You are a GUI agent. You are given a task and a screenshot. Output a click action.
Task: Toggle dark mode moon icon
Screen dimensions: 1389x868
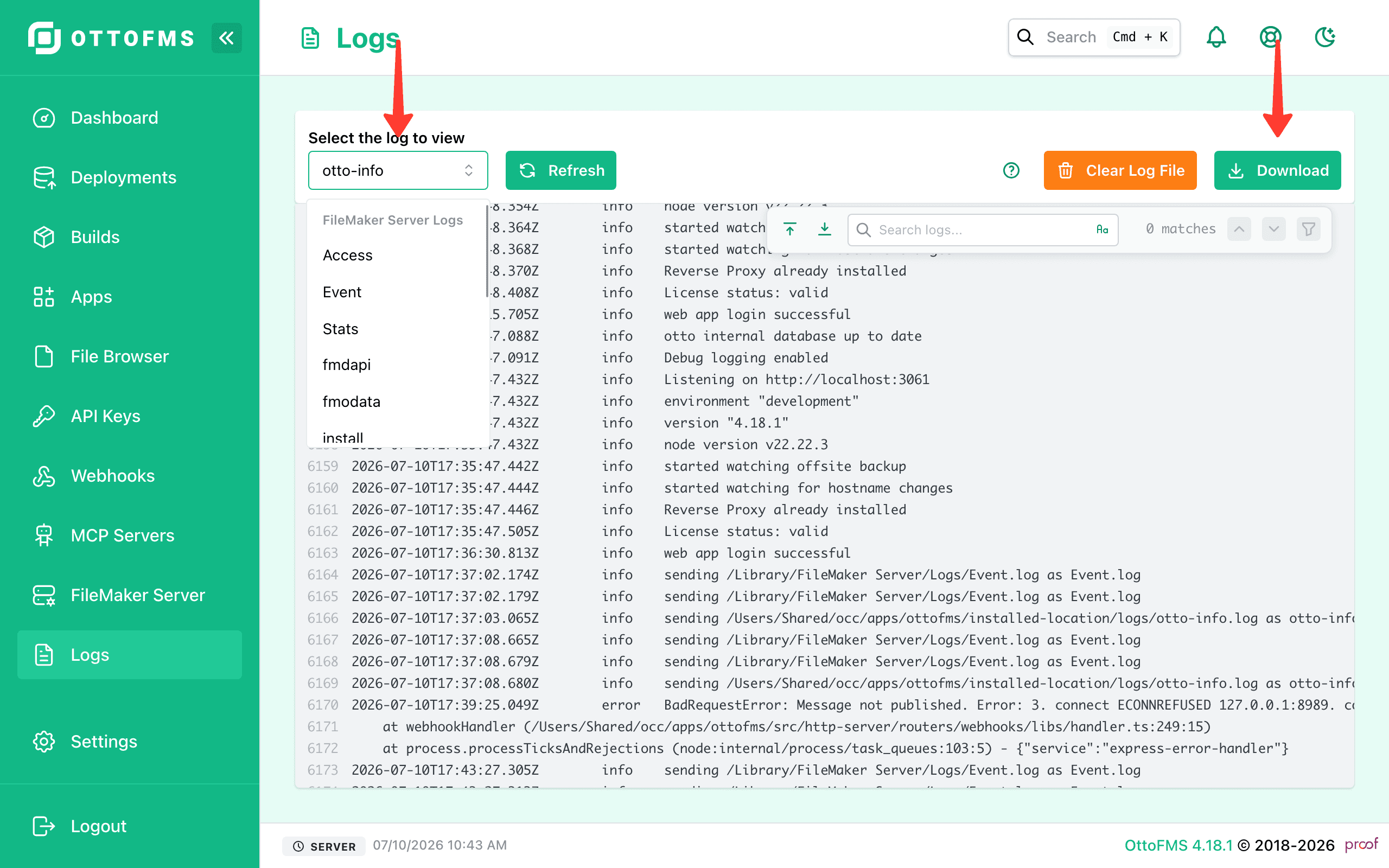(x=1325, y=37)
